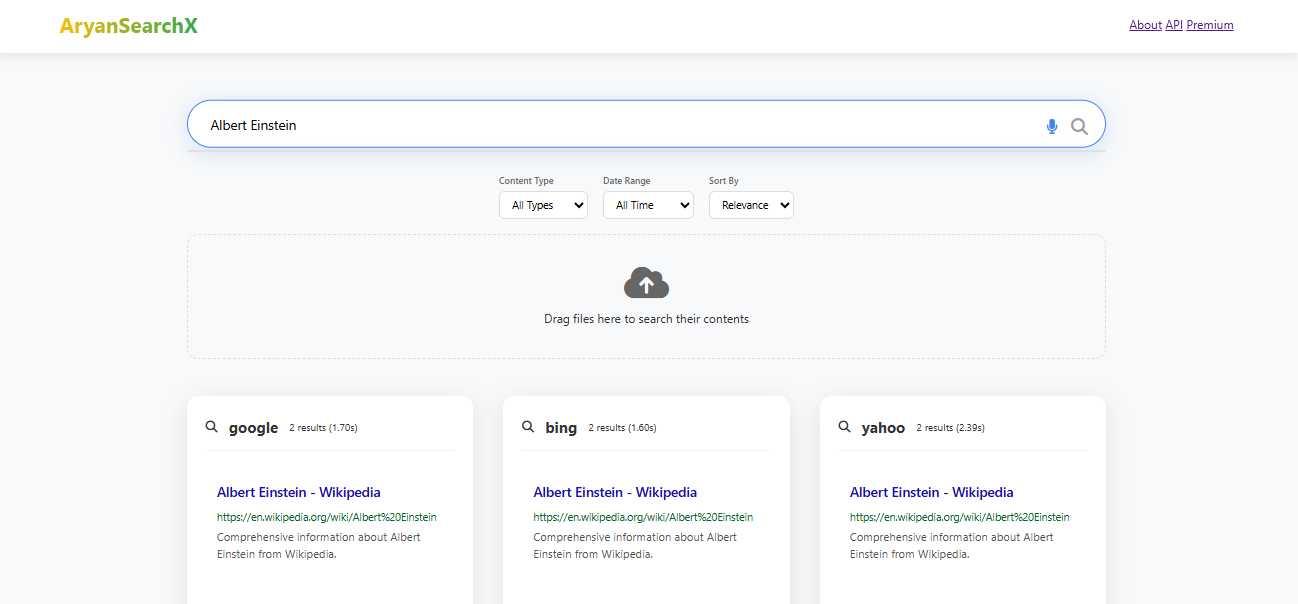This screenshot has width=1298, height=604.
Task: Open the Wikipedia result in the bing column
Action: click(x=615, y=492)
